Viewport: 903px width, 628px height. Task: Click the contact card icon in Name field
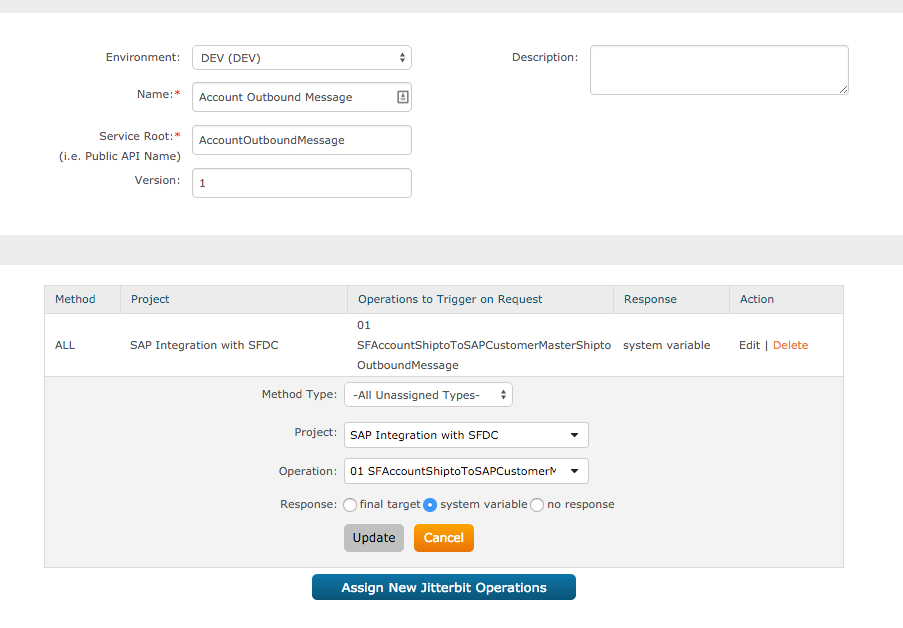tap(402, 97)
